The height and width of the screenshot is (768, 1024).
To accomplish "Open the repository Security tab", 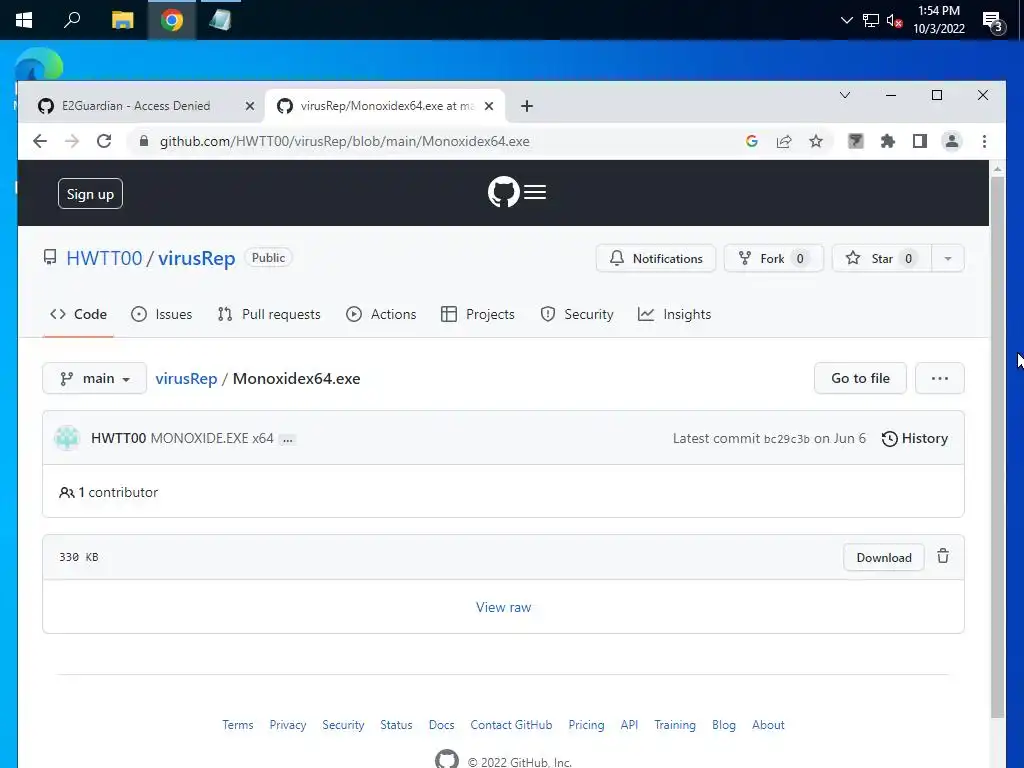I will [577, 314].
